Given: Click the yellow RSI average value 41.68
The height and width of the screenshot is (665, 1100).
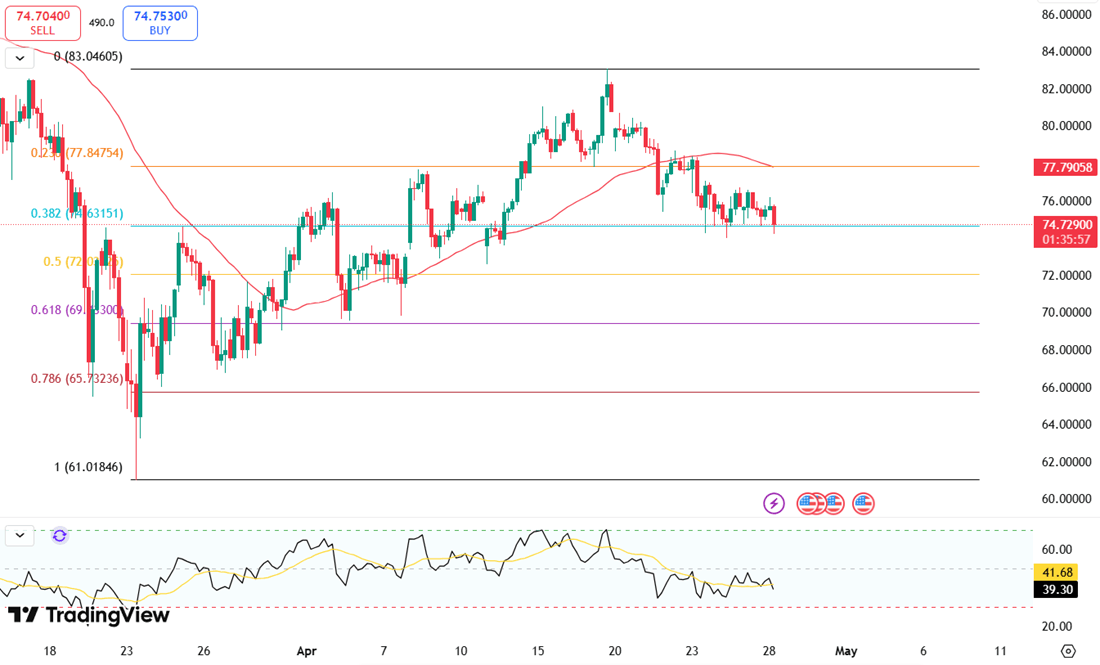Looking at the screenshot, I should pos(1057,572).
